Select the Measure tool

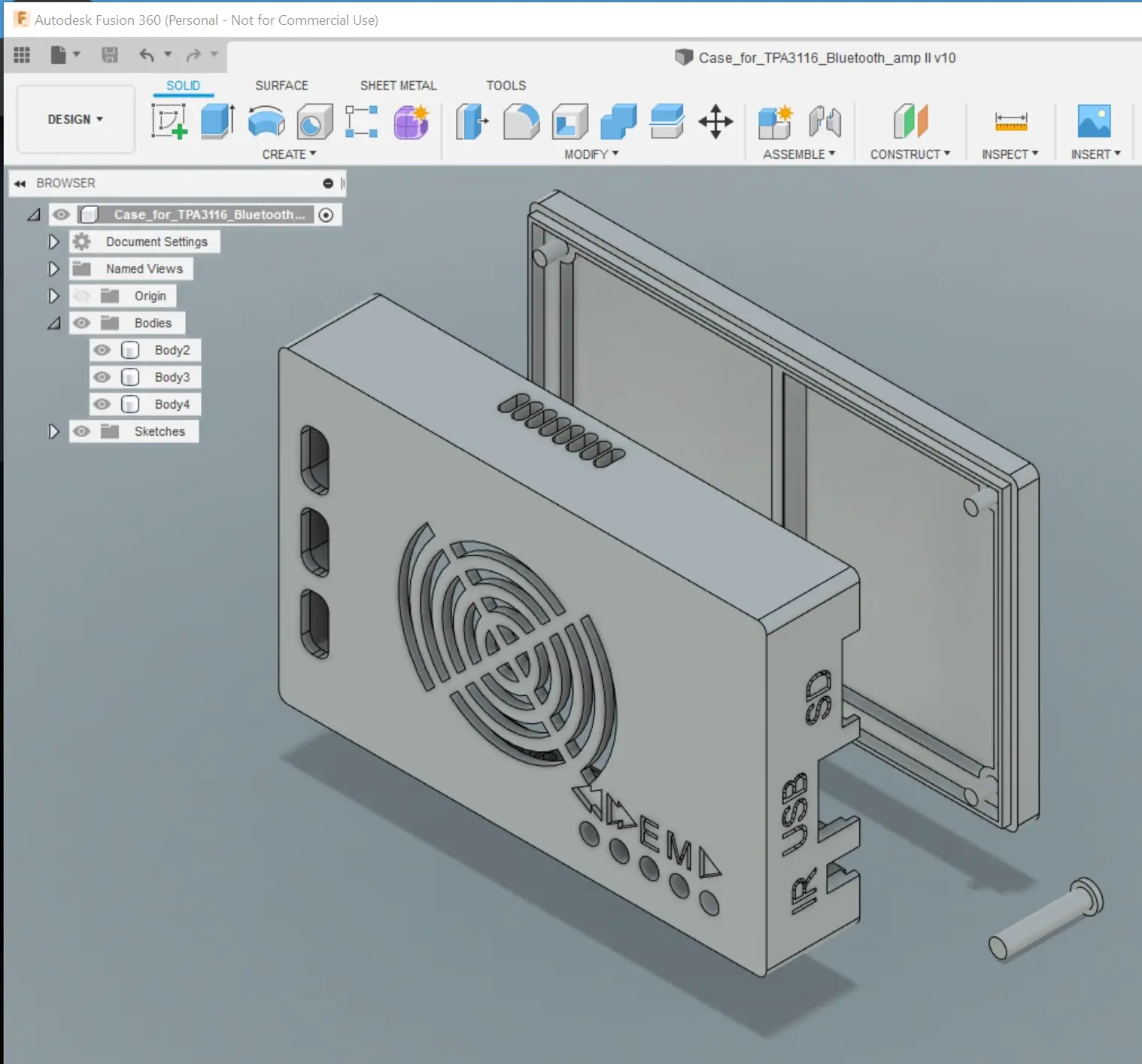[1010, 121]
